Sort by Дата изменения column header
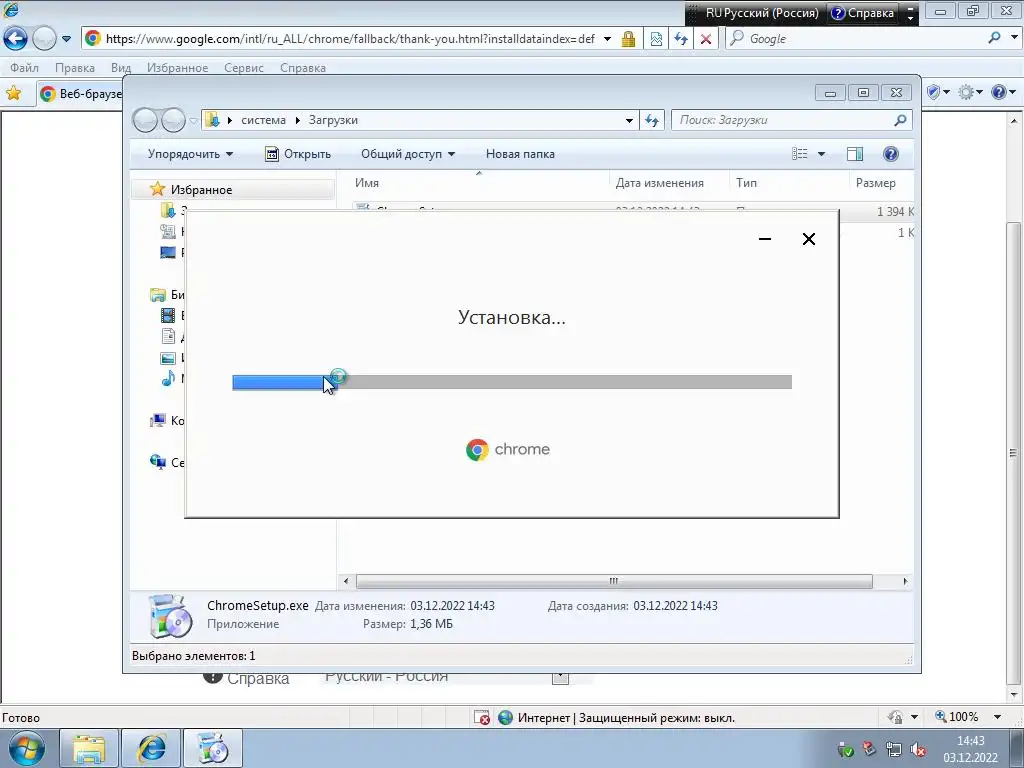The image size is (1024, 768). coord(660,183)
